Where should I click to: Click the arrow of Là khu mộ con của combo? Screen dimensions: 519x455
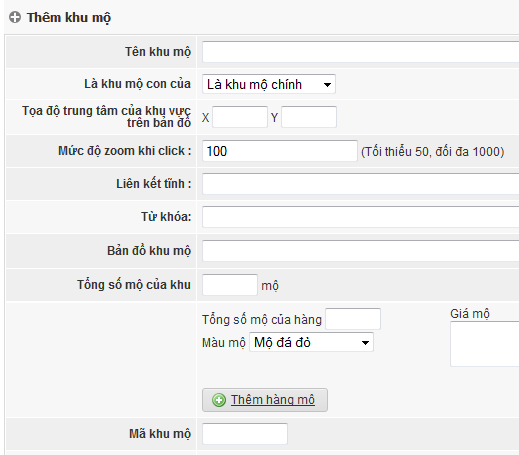[x=327, y=85]
